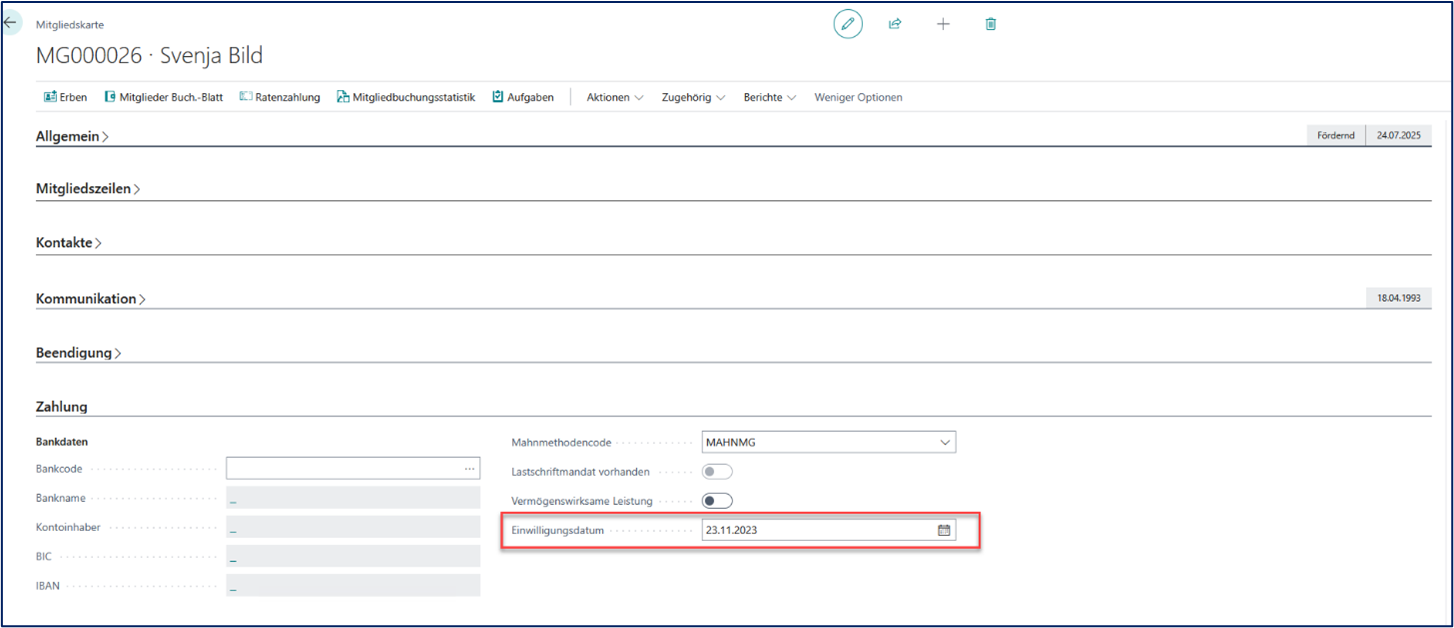Click Weniger Optionen
1454x628 pixels.
[x=858, y=97]
